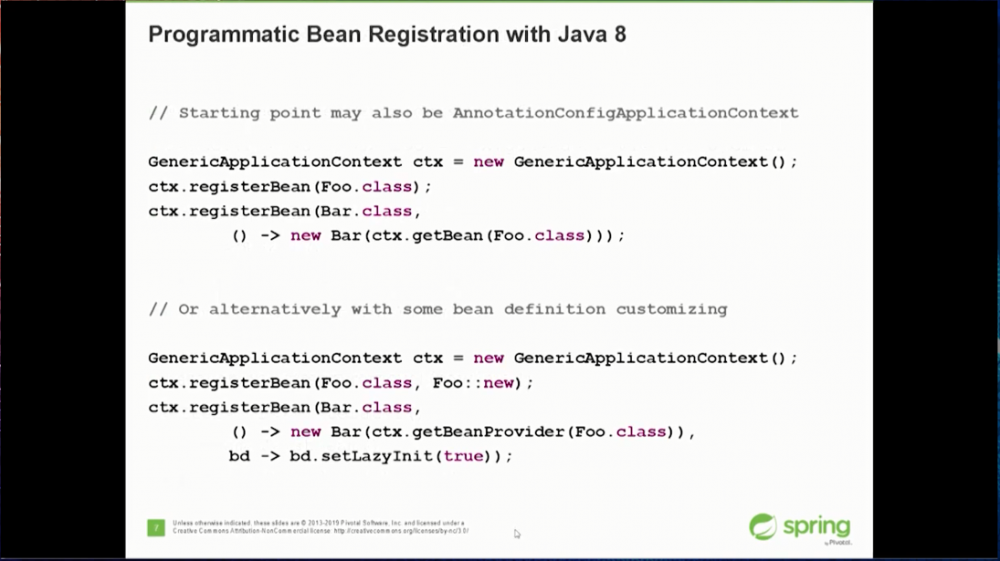
Task: Open the creativecommons.org license URL in footer
Action: coord(401,530)
